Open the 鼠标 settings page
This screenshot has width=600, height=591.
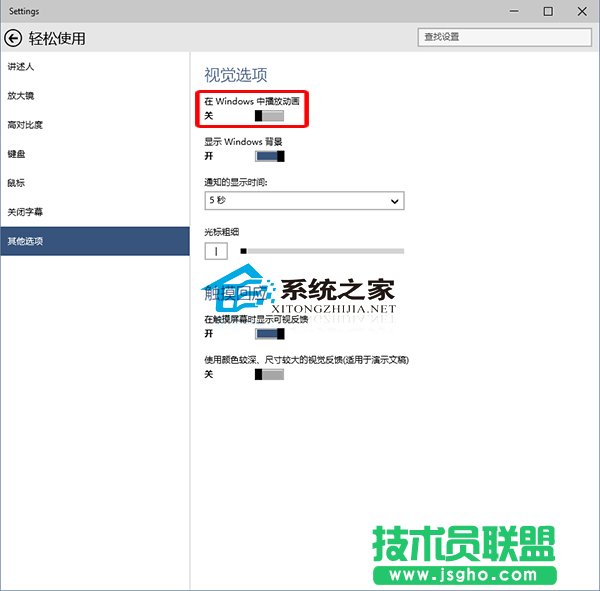click(95, 183)
